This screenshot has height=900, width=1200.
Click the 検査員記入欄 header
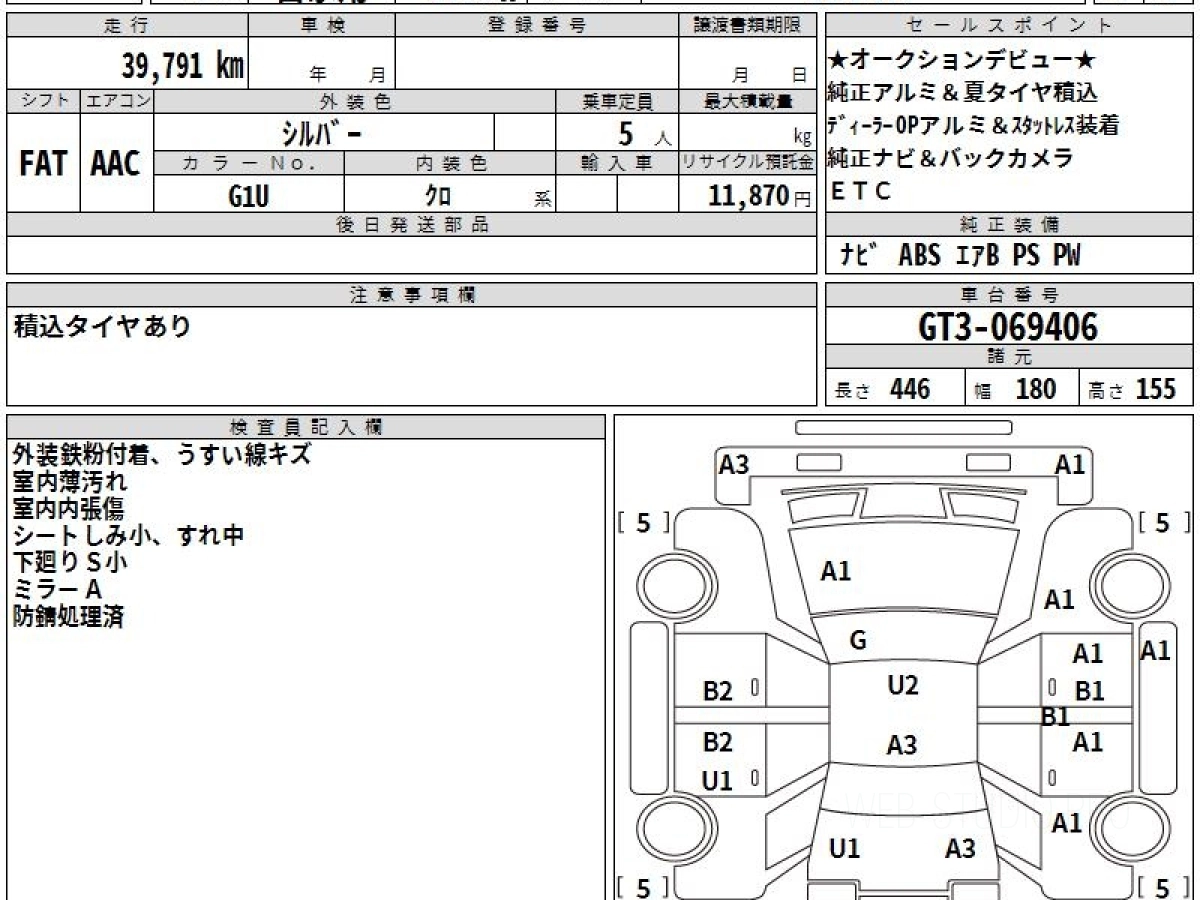[306, 427]
